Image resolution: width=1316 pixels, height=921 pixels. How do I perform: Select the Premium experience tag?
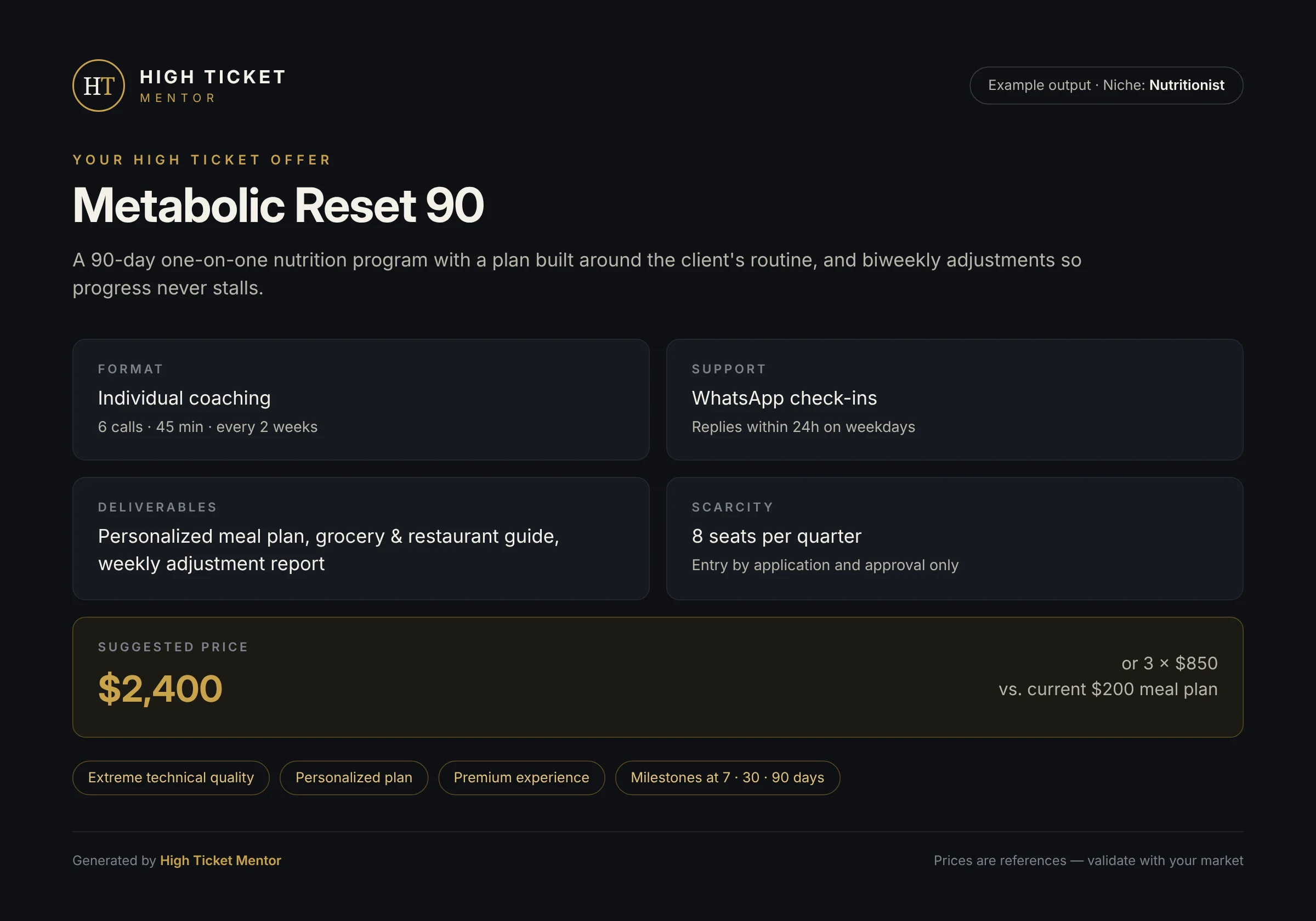point(521,778)
